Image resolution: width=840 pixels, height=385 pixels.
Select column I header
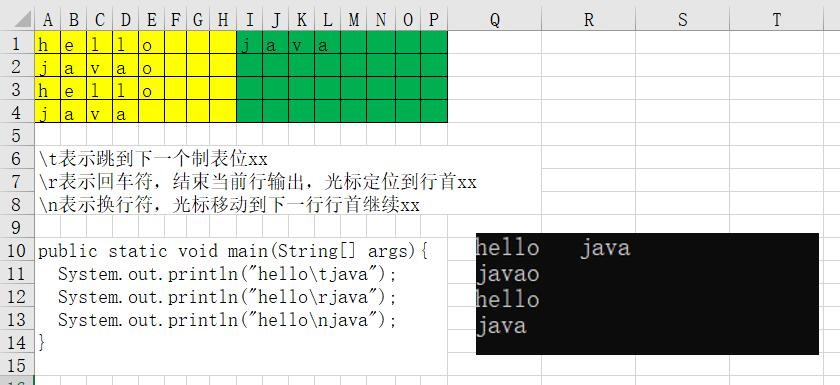[249, 20]
